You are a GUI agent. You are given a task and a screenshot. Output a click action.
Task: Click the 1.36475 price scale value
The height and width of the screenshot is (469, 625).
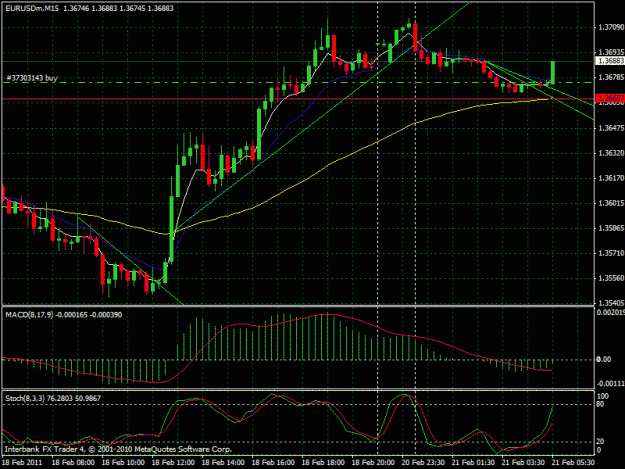point(611,128)
